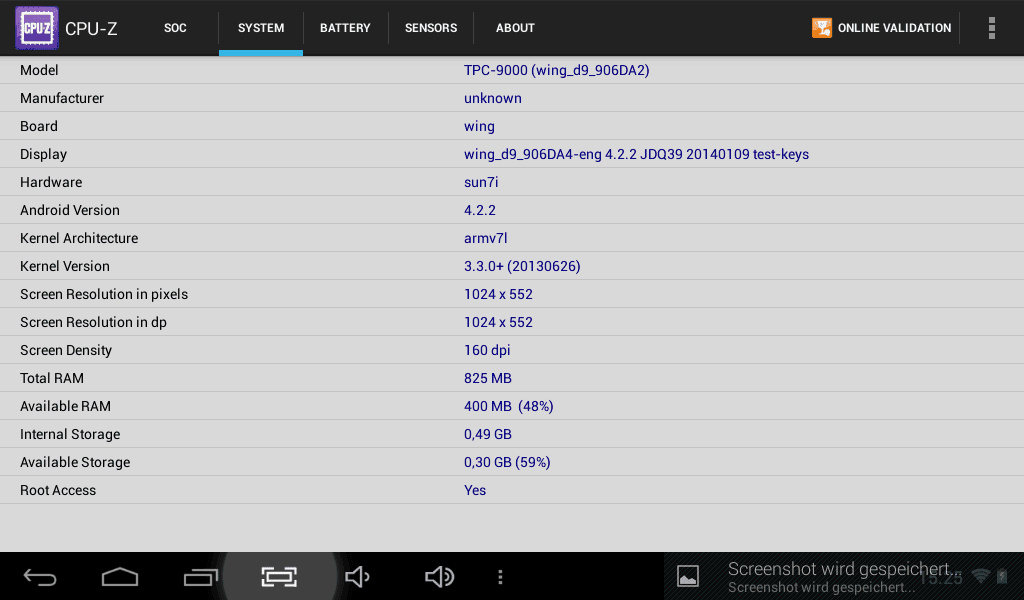The image size is (1024, 600).
Task: Tap the 'Hardware' row label
Action: coord(51,182)
